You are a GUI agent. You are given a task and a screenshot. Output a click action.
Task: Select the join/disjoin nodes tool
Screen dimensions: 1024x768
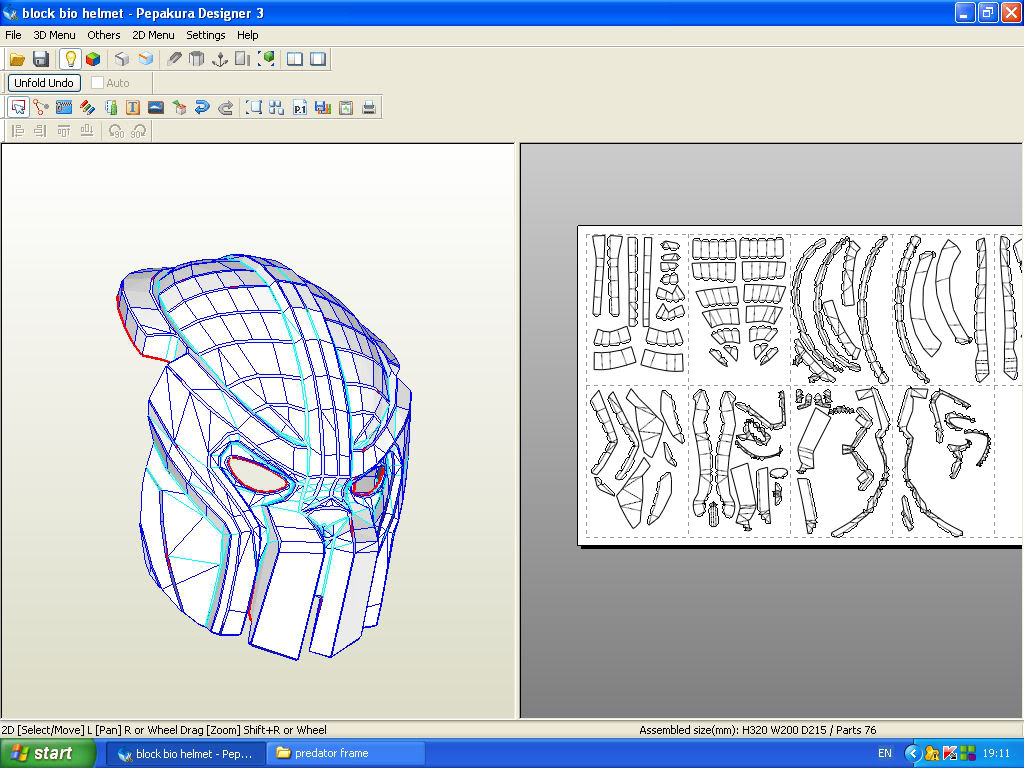click(41, 108)
